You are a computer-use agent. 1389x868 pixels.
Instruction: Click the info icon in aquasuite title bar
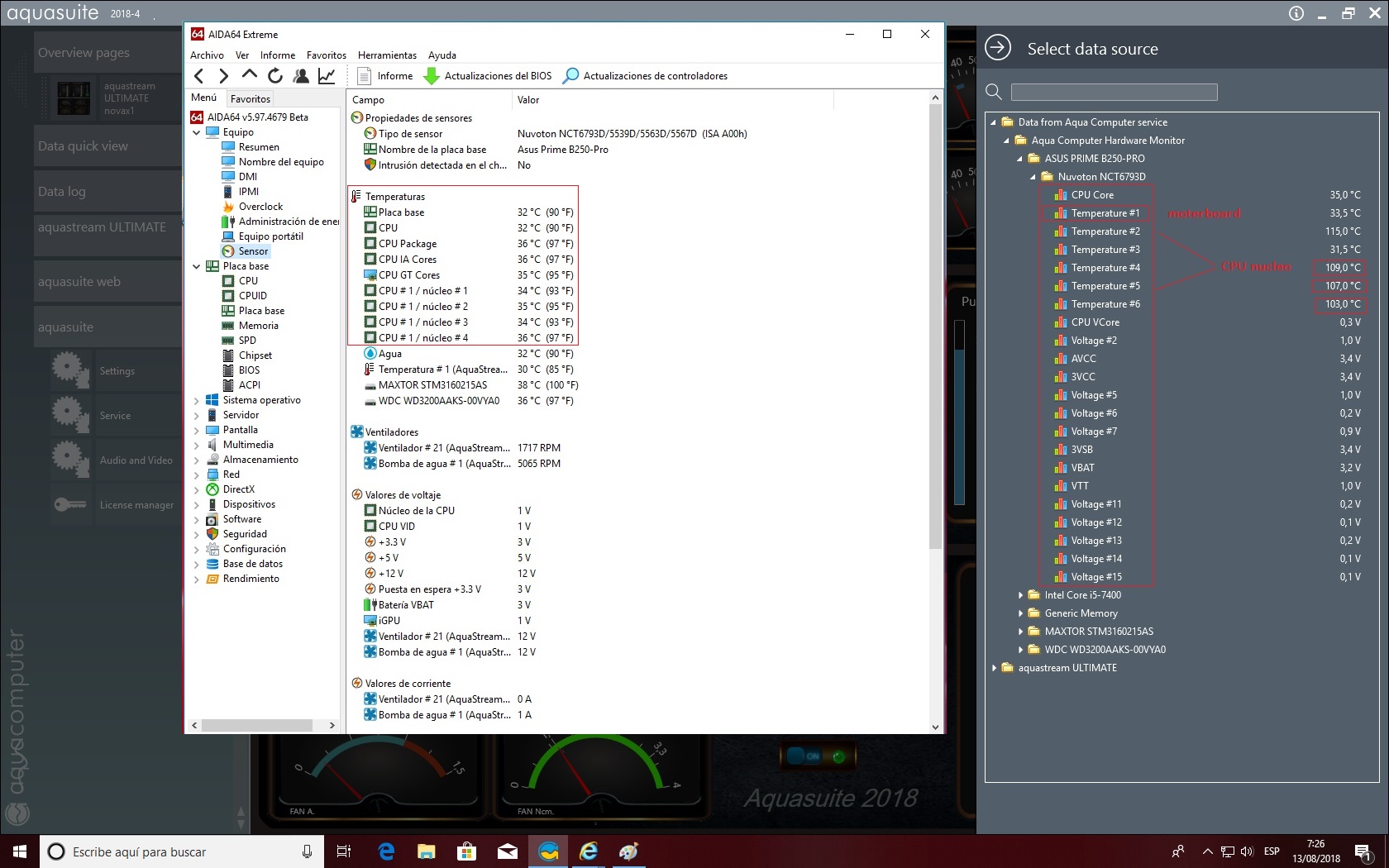pyautogui.click(x=1296, y=13)
